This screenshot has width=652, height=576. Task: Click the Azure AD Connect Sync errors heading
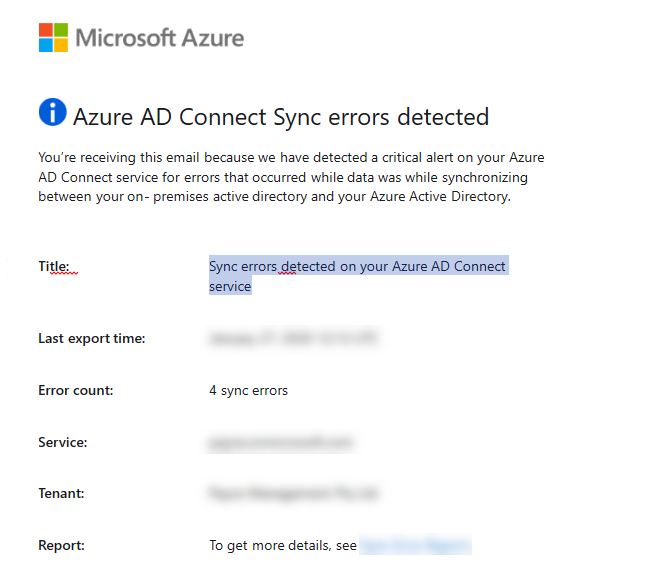pos(281,117)
